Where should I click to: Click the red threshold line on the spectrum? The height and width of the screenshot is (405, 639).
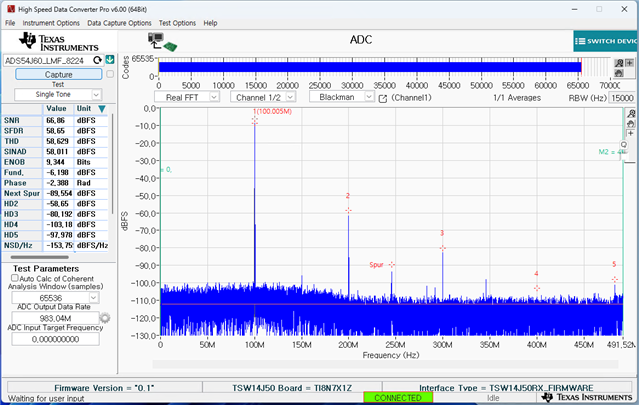click(x=391, y=304)
